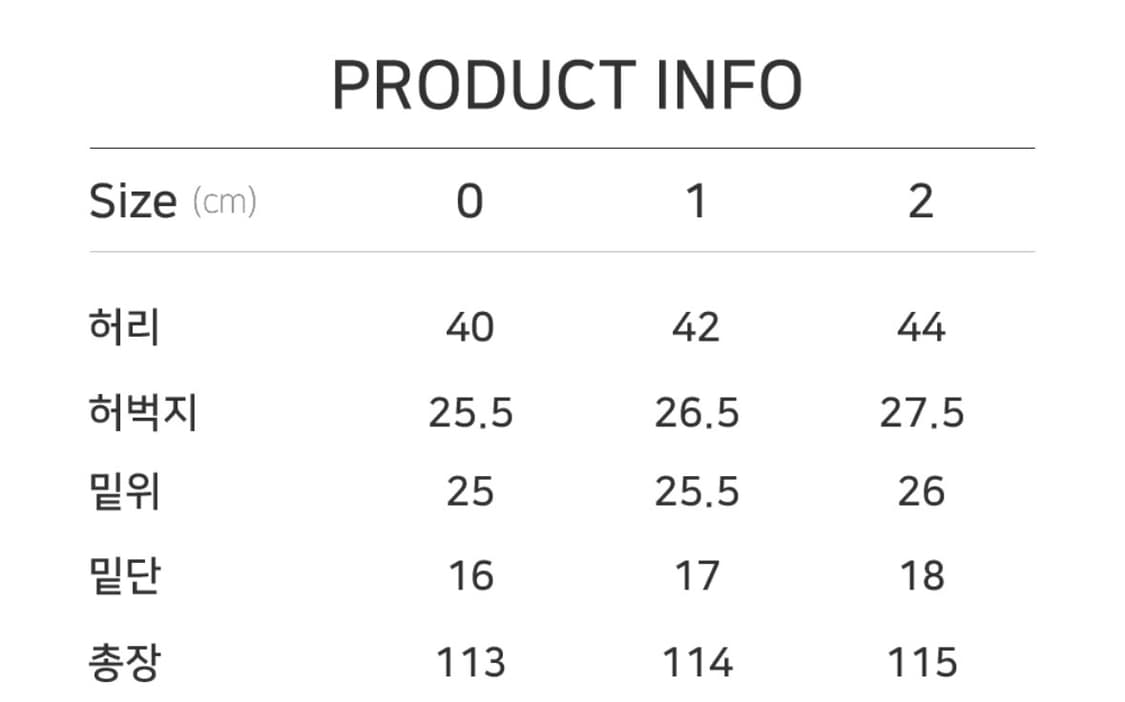Screen dimensions: 1125x702
Task: Select the size 1 column header
Action: (697, 202)
